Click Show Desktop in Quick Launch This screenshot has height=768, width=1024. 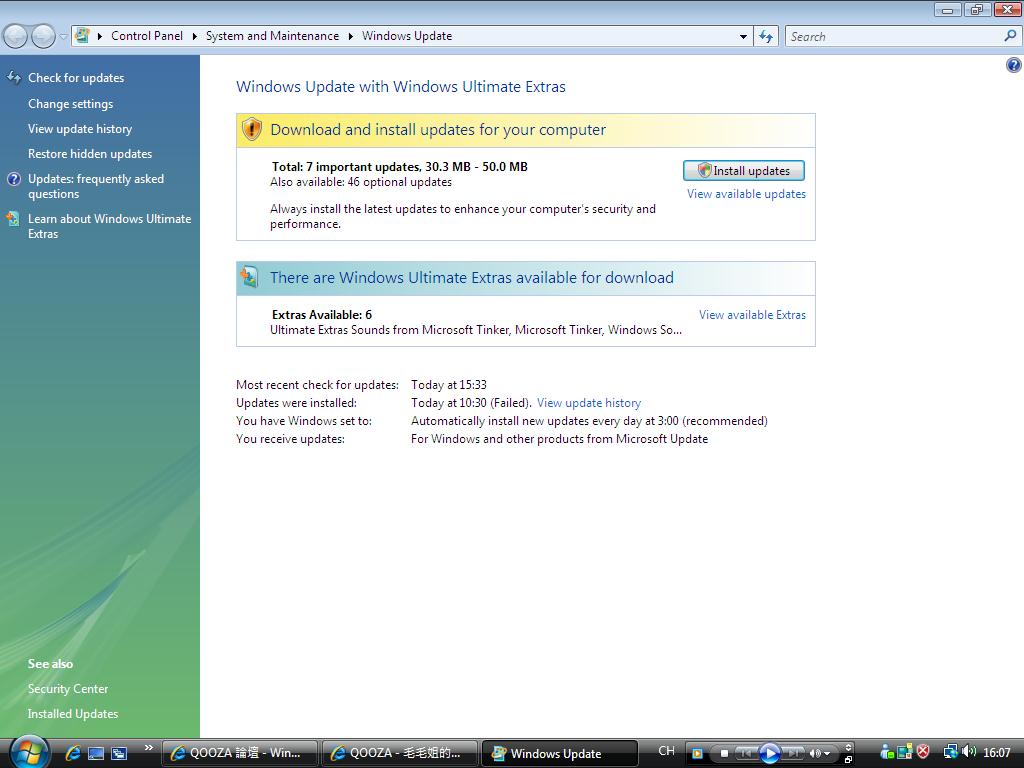pos(96,753)
